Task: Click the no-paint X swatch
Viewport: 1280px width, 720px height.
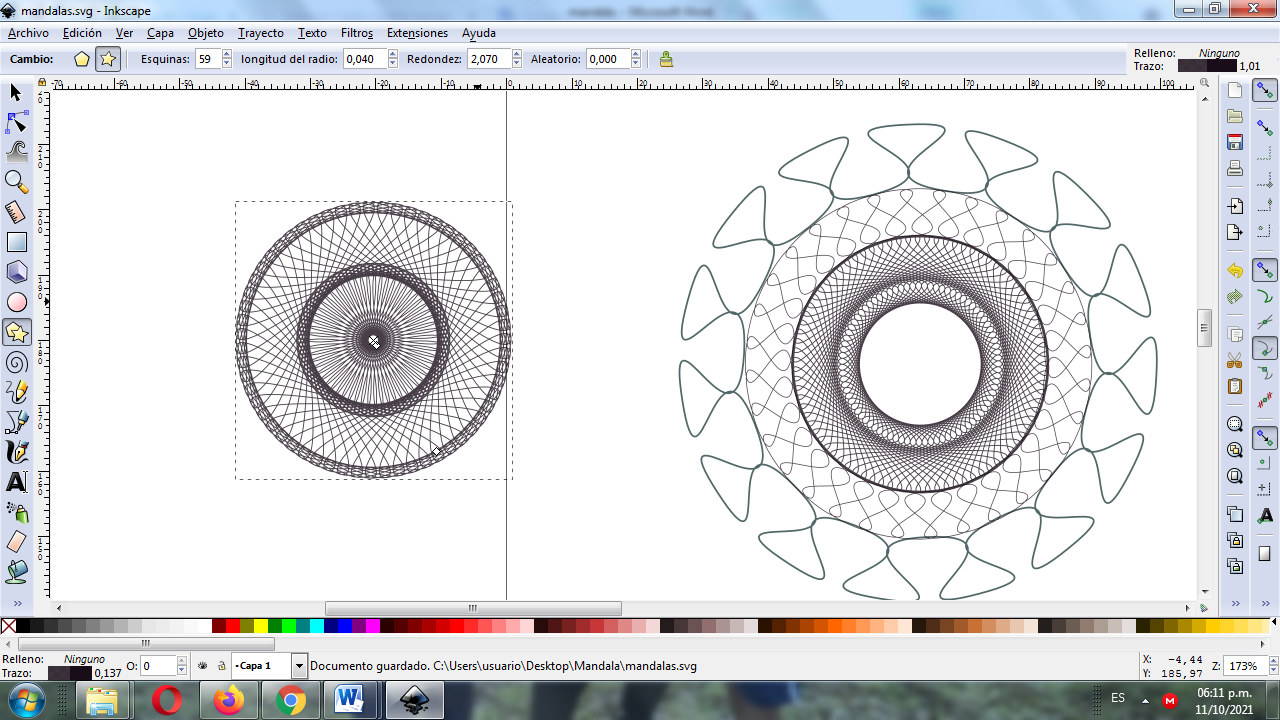Action: [8, 626]
